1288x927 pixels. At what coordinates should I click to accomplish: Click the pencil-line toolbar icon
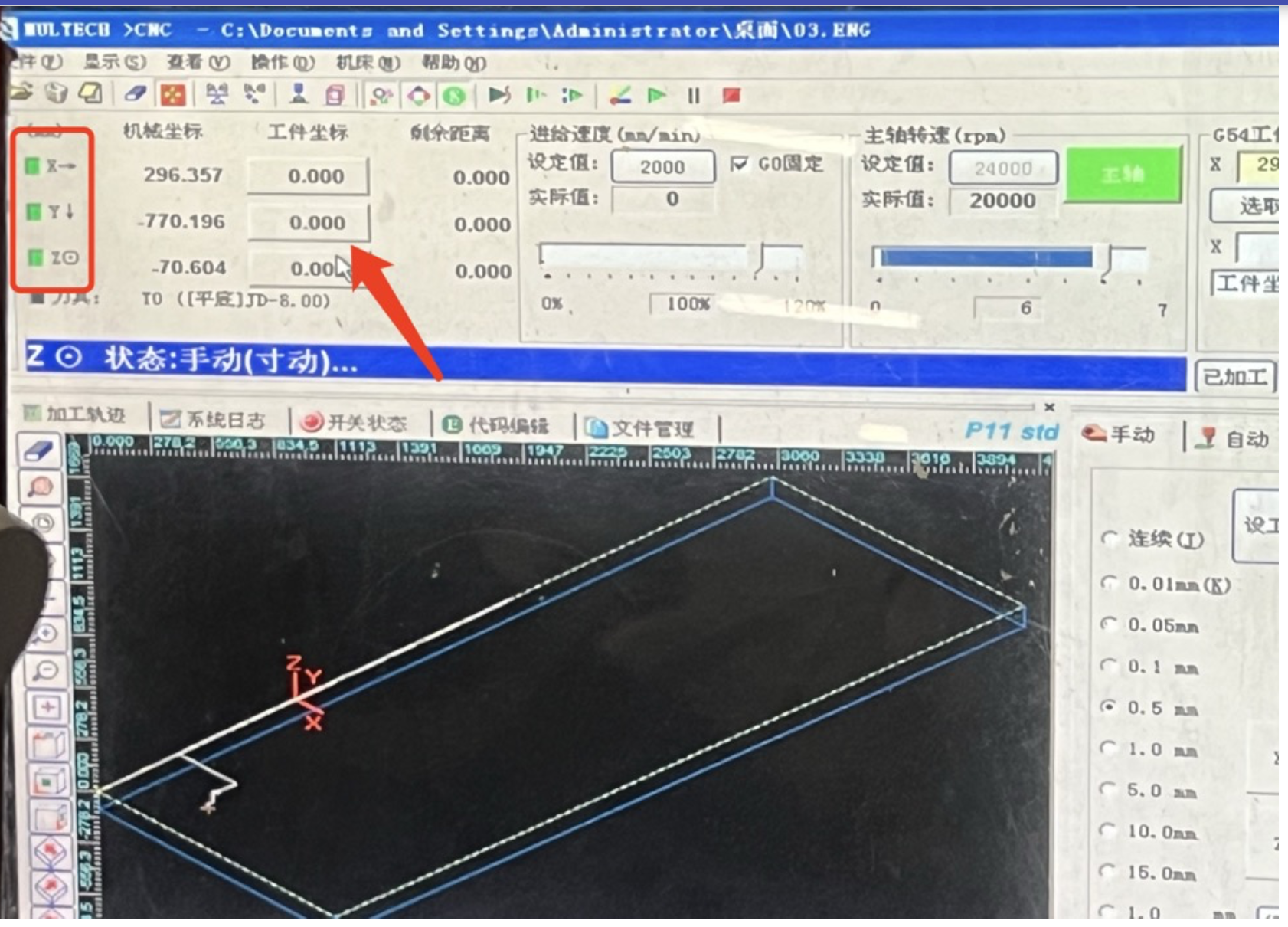(x=619, y=96)
